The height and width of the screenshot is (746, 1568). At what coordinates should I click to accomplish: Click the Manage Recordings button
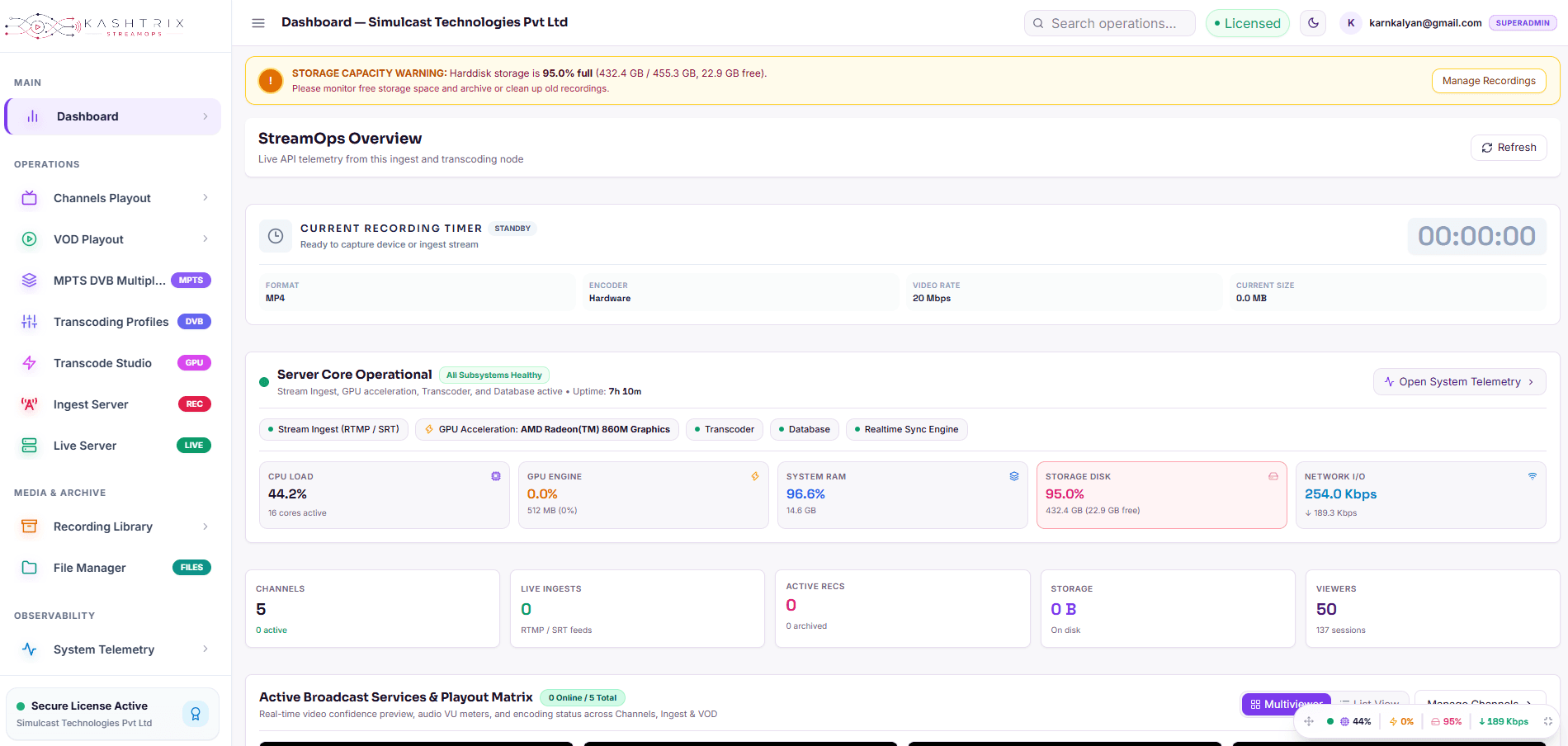pyautogui.click(x=1489, y=81)
